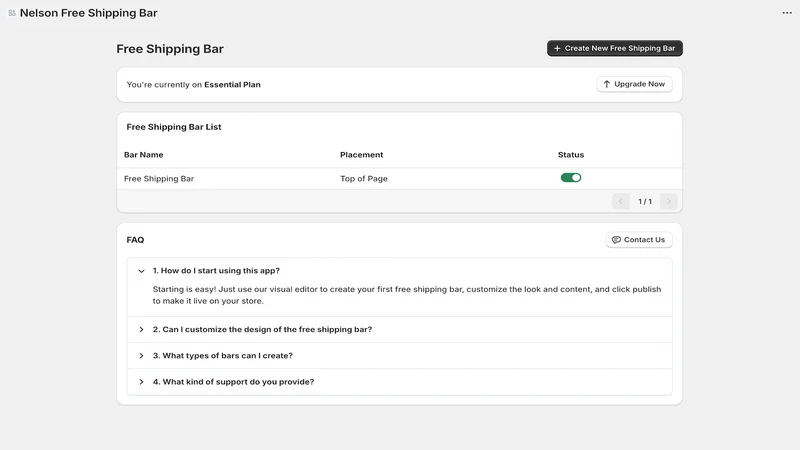Open the 'Free Shipping Bar' row name
This screenshot has height=450, width=800.
pyautogui.click(x=159, y=179)
